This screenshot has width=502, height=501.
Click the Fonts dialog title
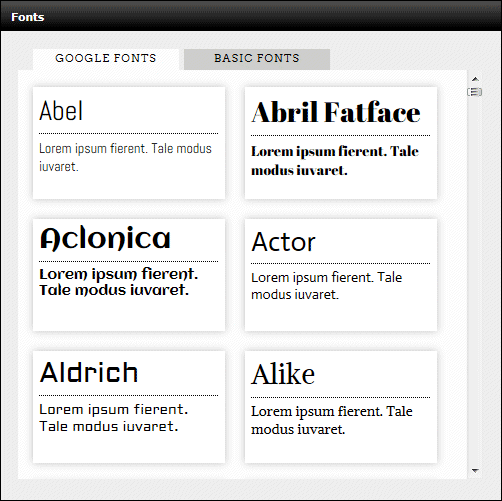tap(28, 17)
